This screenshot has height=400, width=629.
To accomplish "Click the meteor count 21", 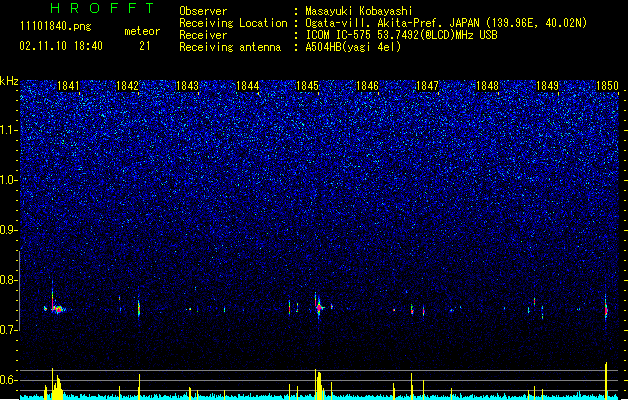I will pyautogui.click(x=144, y=46).
